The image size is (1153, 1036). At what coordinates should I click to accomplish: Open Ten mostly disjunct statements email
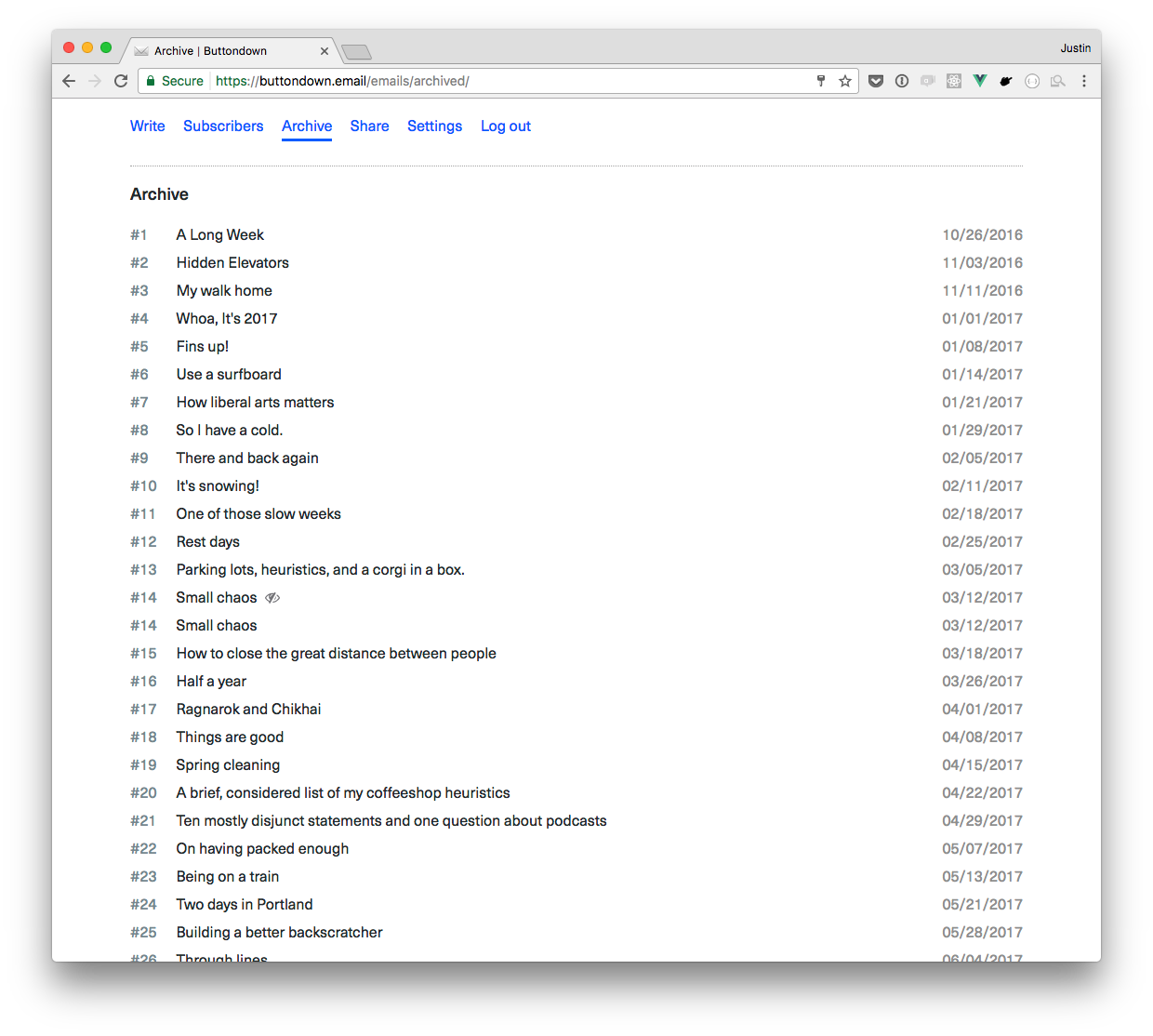[391, 820]
